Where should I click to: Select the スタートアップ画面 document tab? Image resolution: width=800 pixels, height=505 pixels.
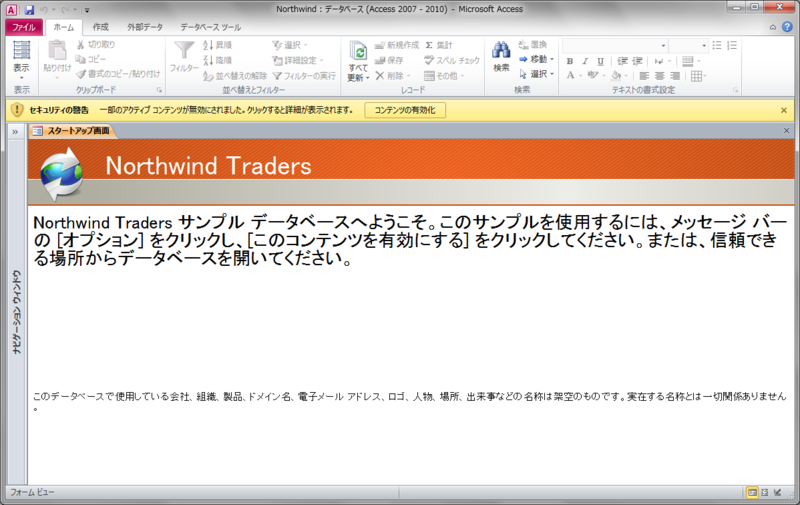(72, 131)
